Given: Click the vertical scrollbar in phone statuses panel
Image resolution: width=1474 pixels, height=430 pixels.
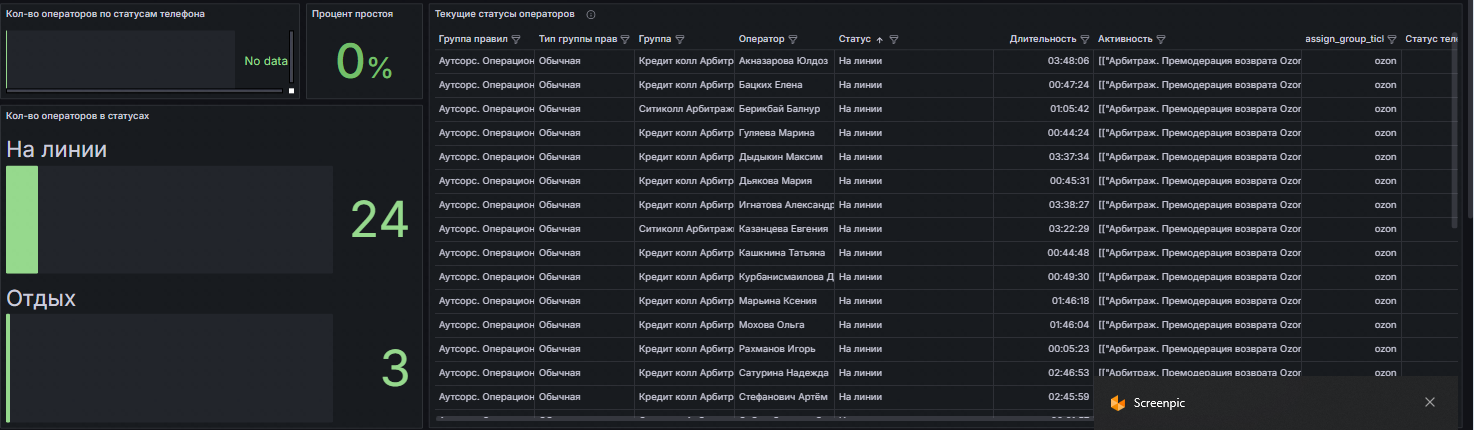Looking at the screenshot, I should 291,58.
